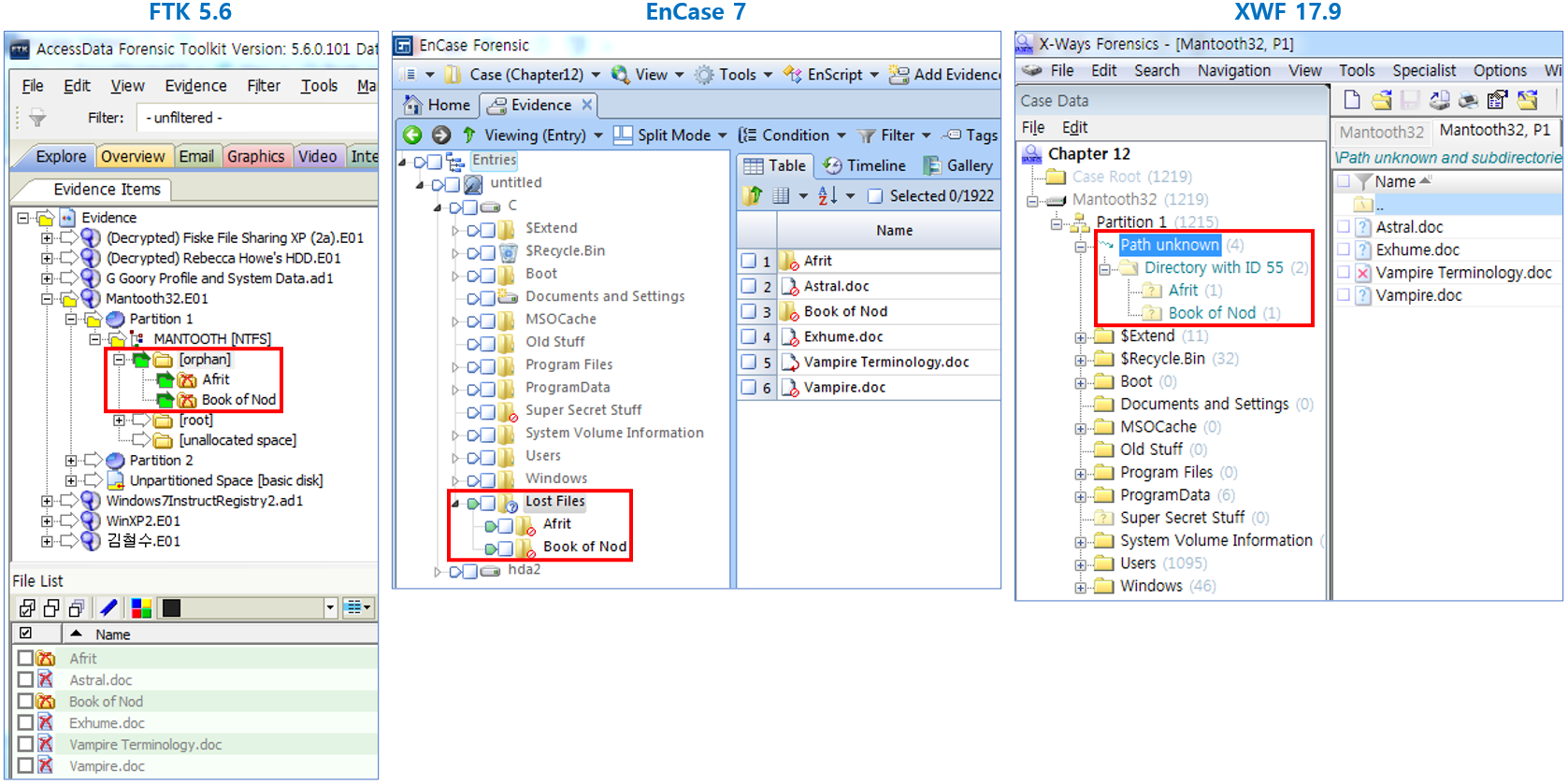Switch to EnCase Timeline tab
Screen dimensions: 1568x784
point(865,165)
